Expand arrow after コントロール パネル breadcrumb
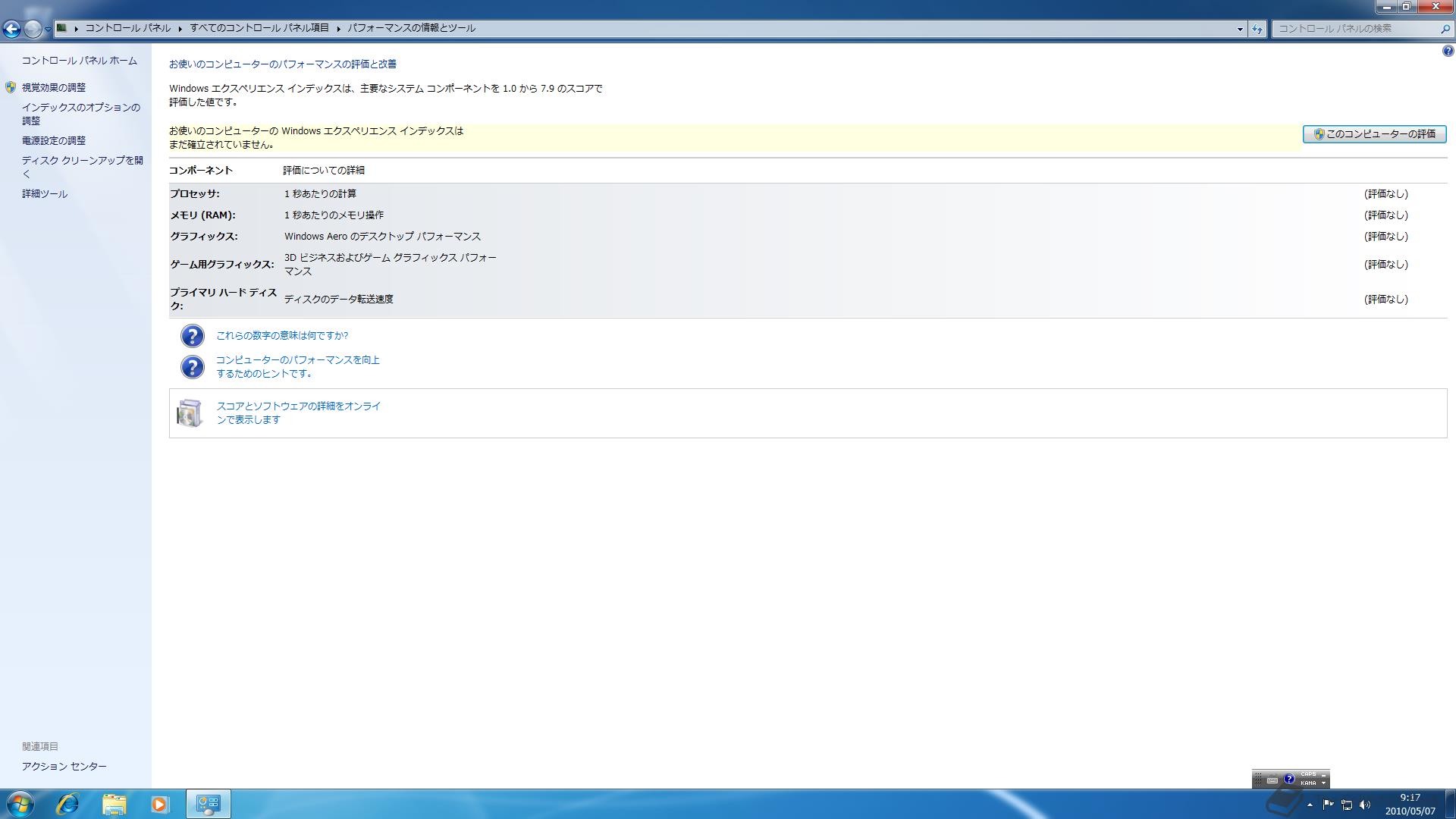 coord(180,29)
